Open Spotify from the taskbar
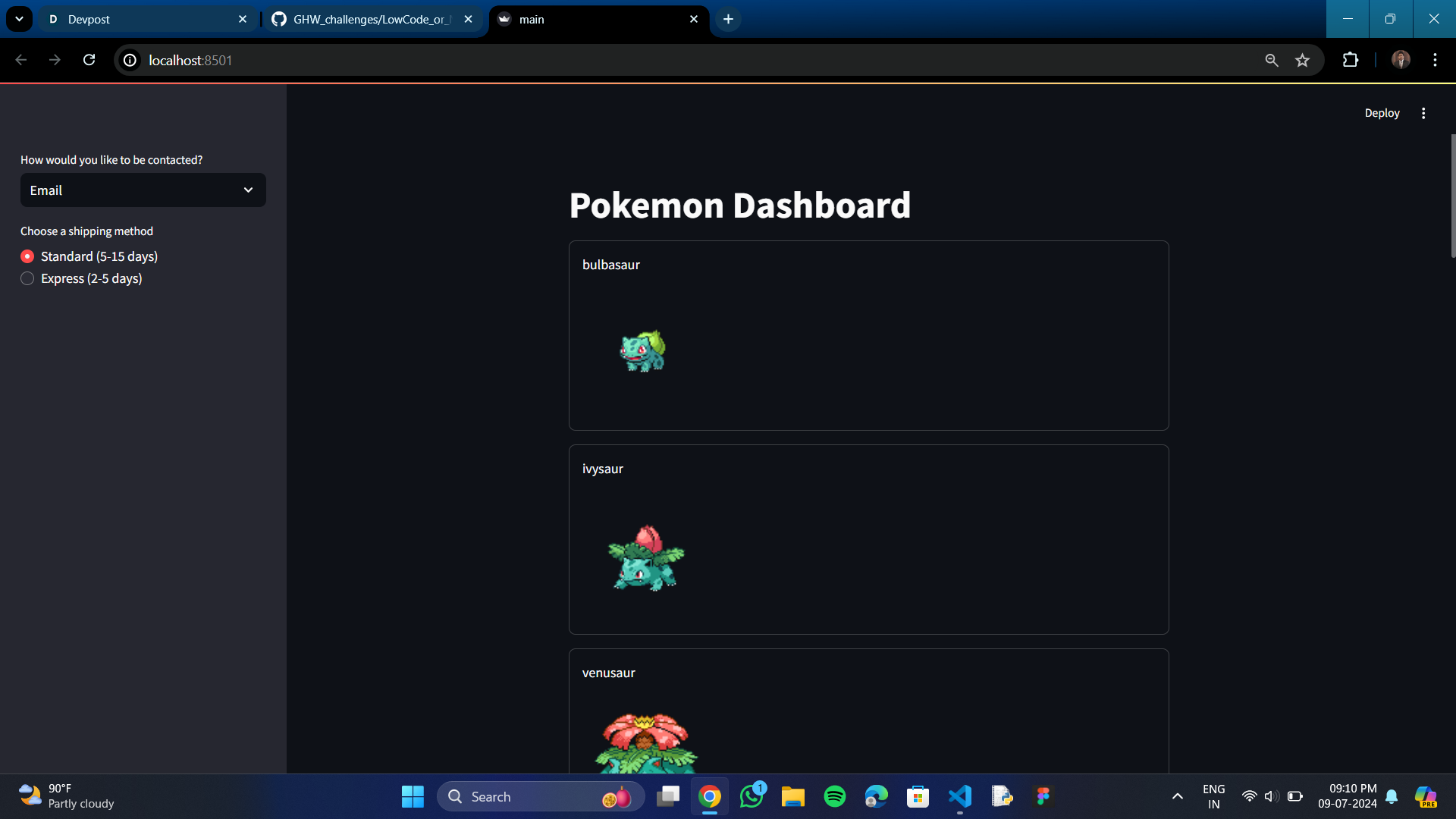 (x=834, y=796)
